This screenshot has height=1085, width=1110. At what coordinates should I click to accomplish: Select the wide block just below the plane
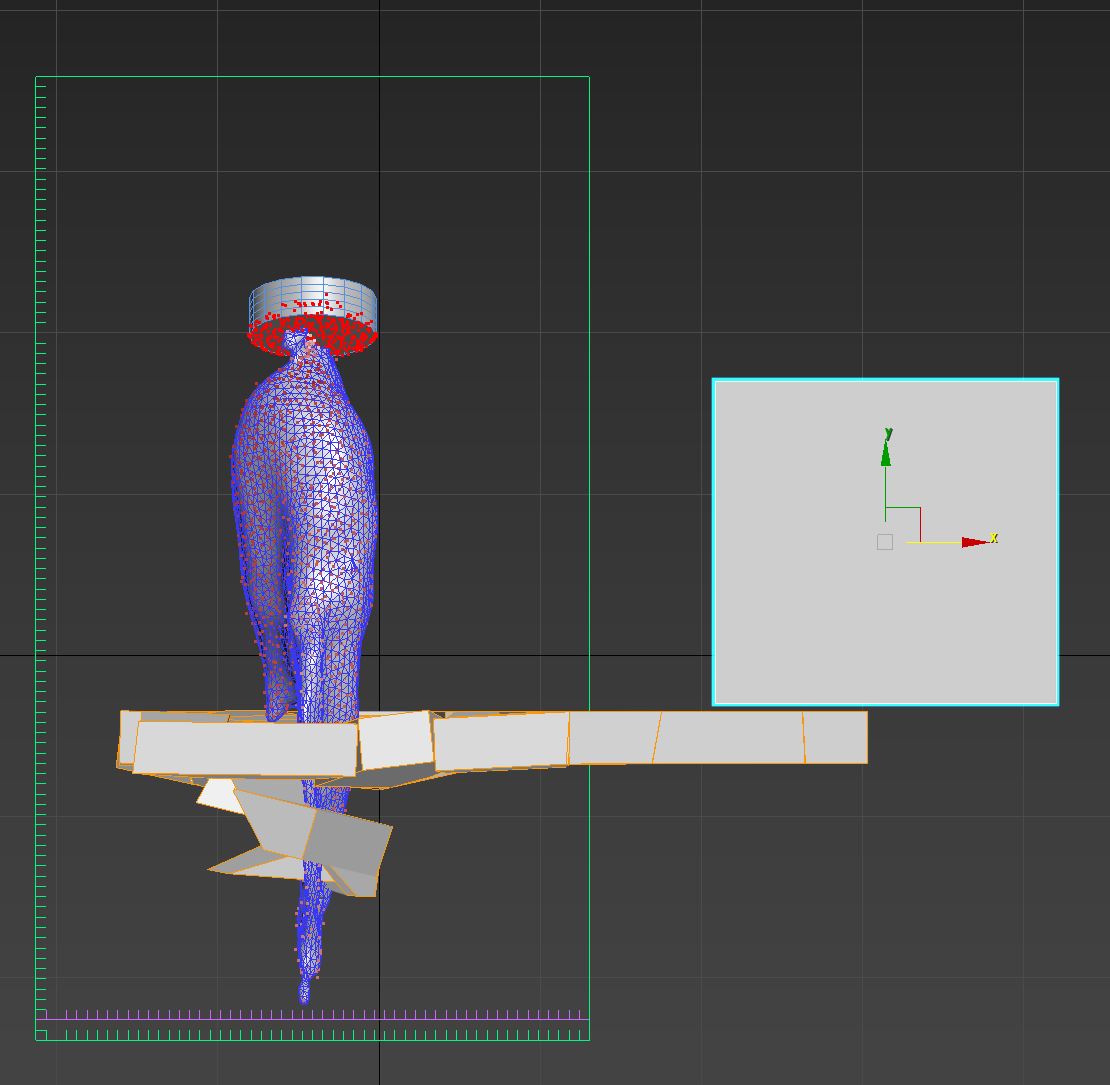pyautogui.click(x=727, y=738)
